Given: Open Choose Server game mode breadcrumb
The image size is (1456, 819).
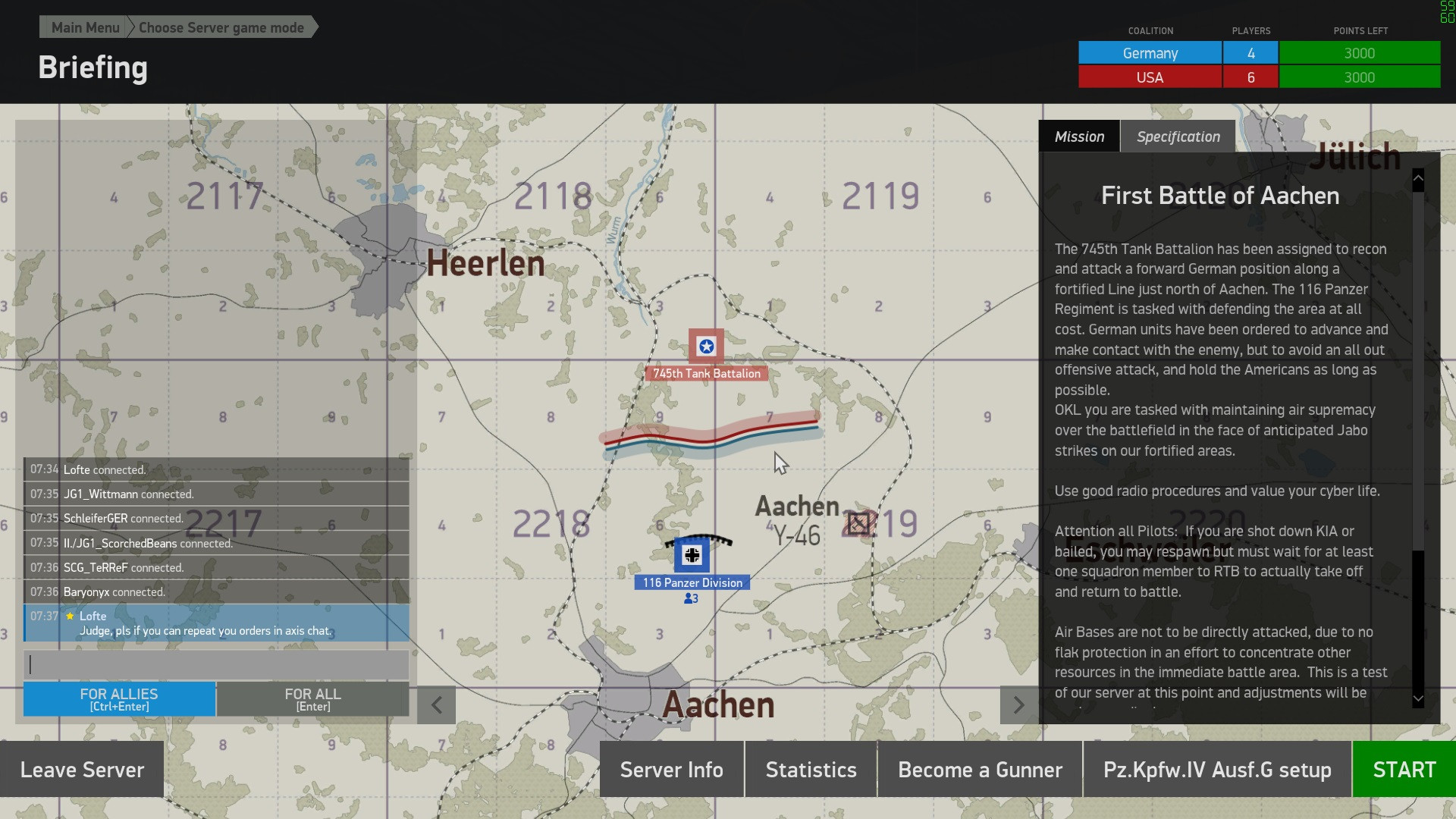Looking at the screenshot, I should click(x=221, y=27).
